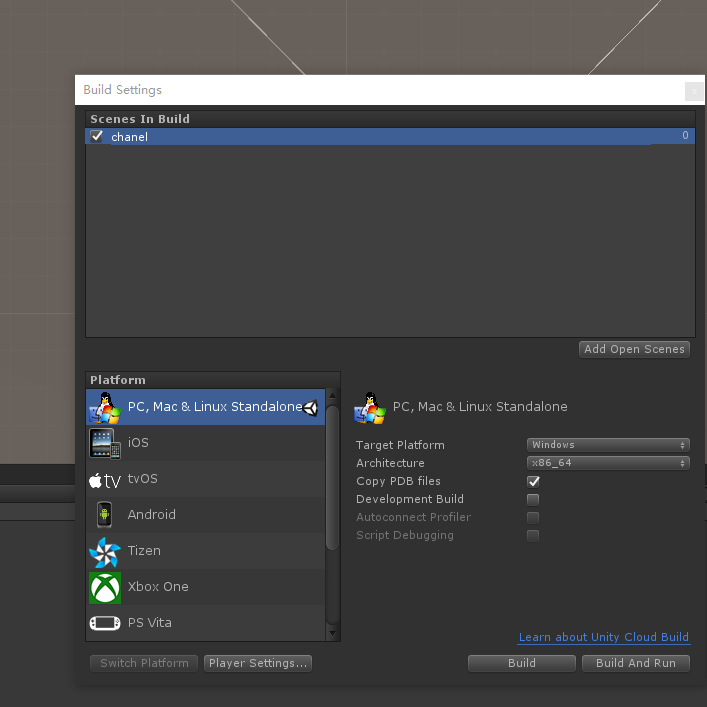Select the iOS platform row
This screenshot has height=707, width=707.
click(x=206, y=443)
